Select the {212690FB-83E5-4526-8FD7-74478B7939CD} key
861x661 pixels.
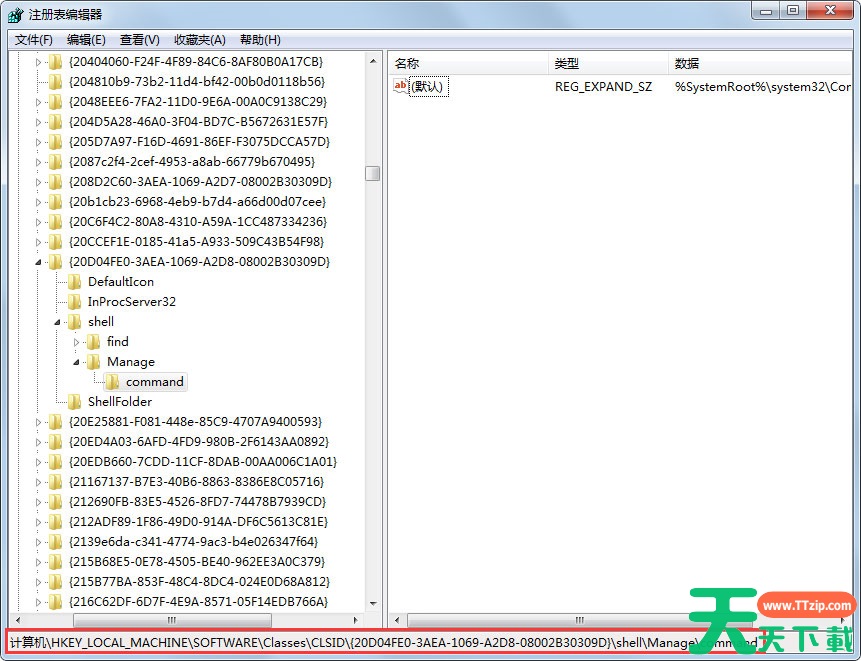tap(197, 502)
